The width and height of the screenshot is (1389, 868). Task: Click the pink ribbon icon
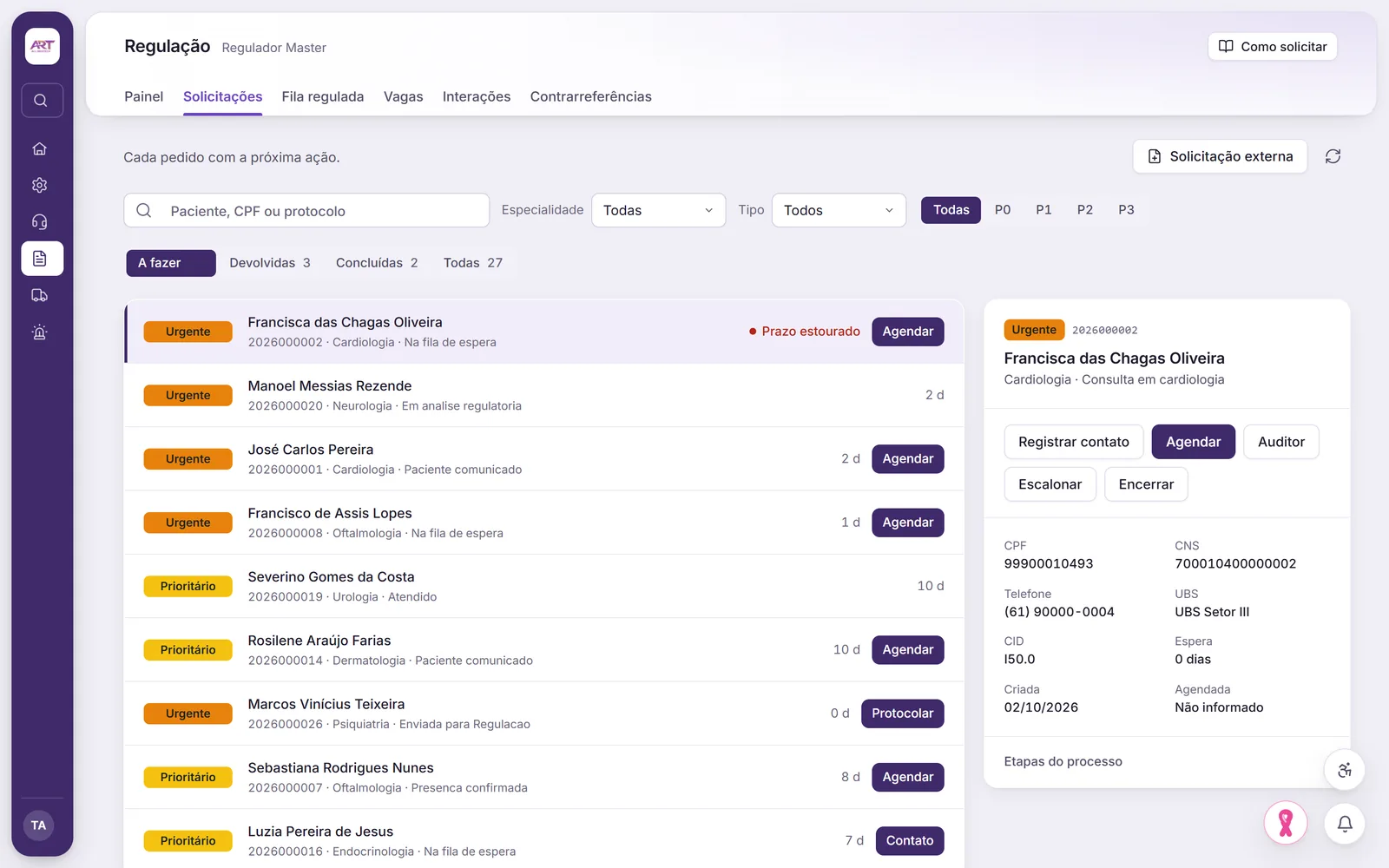[x=1286, y=823]
